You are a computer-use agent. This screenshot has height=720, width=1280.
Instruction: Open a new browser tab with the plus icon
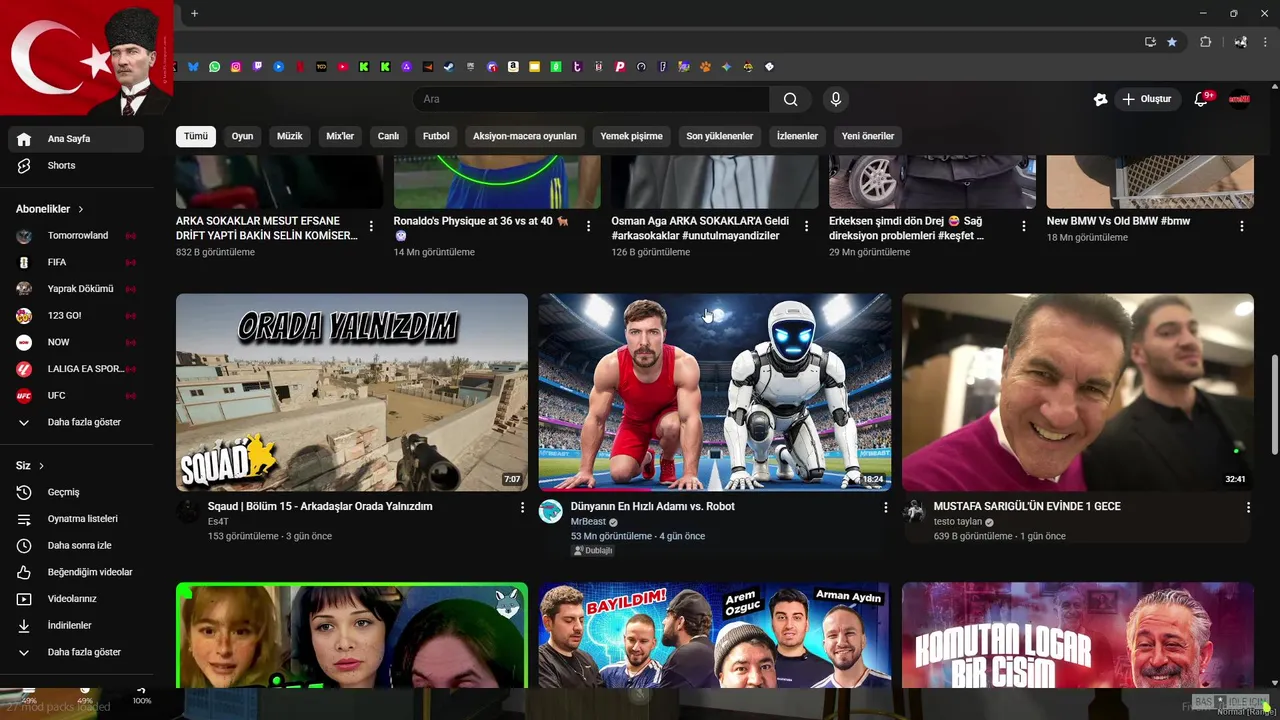coord(195,13)
